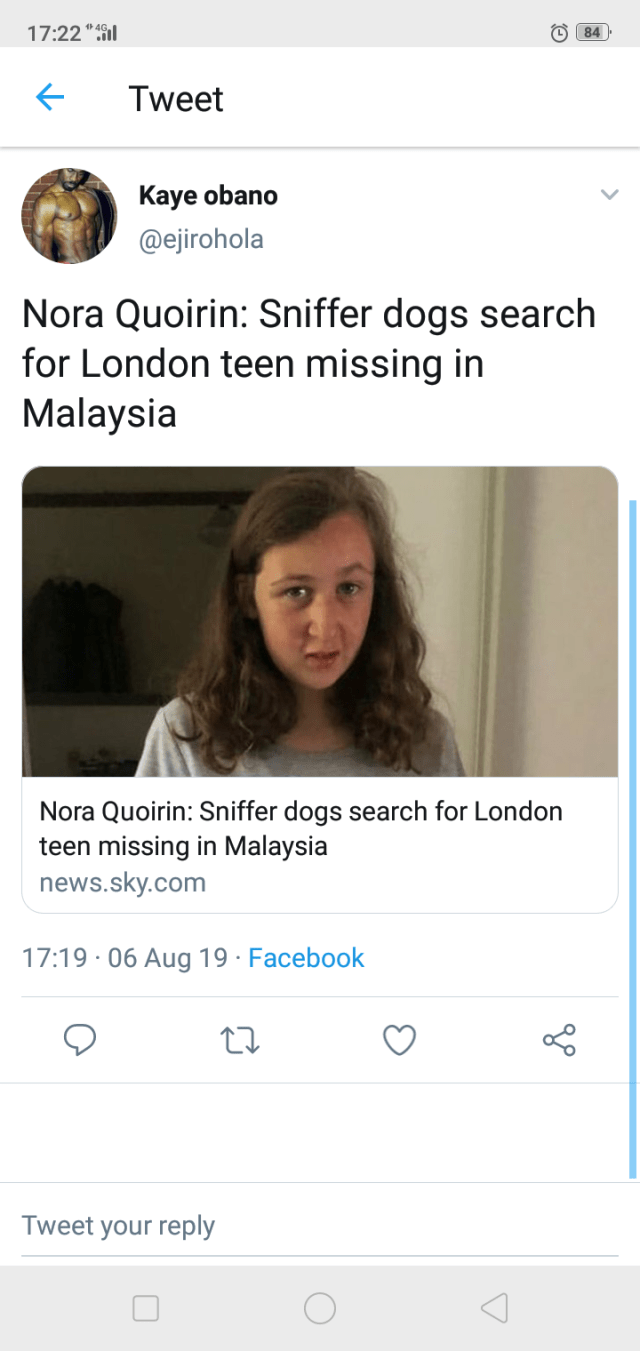The width and height of the screenshot is (640, 1351).
Task: Tap the Kaye obano display name
Action: (208, 195)
